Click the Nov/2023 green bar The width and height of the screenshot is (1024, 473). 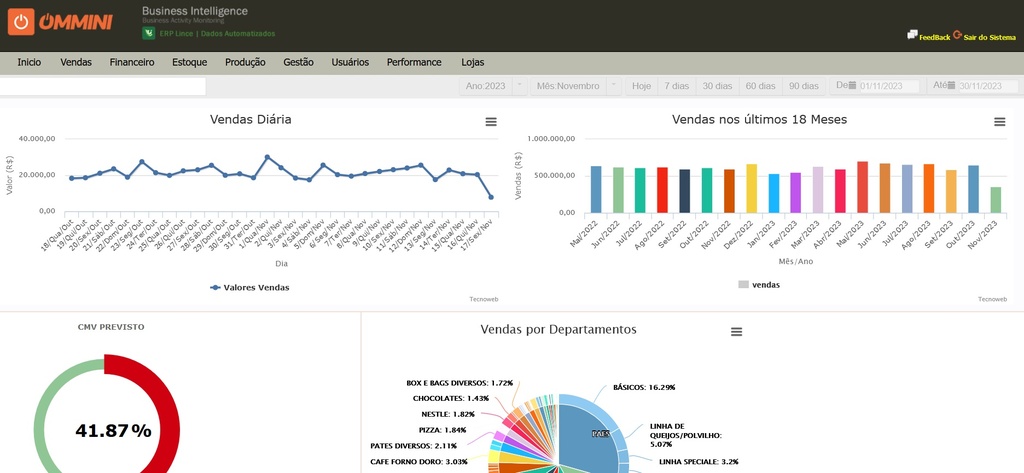[995, 200]
